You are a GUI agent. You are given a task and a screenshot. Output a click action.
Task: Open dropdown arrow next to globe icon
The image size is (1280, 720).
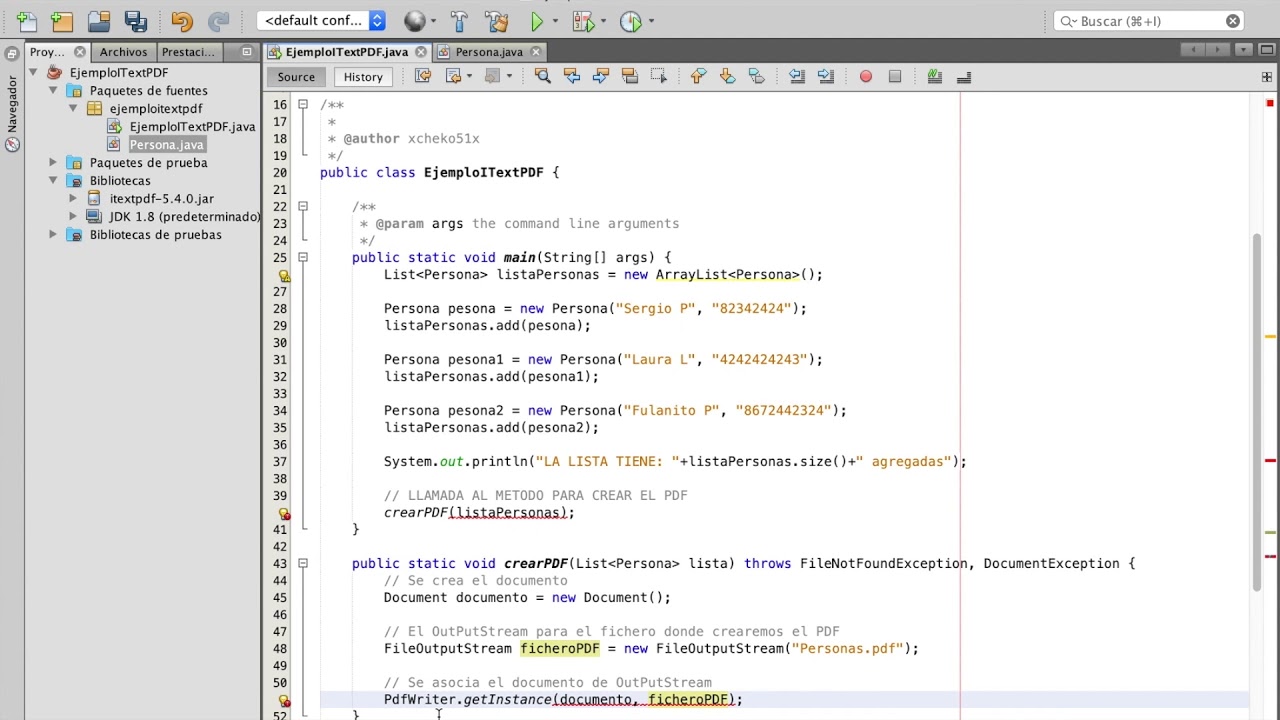[433, 22]
